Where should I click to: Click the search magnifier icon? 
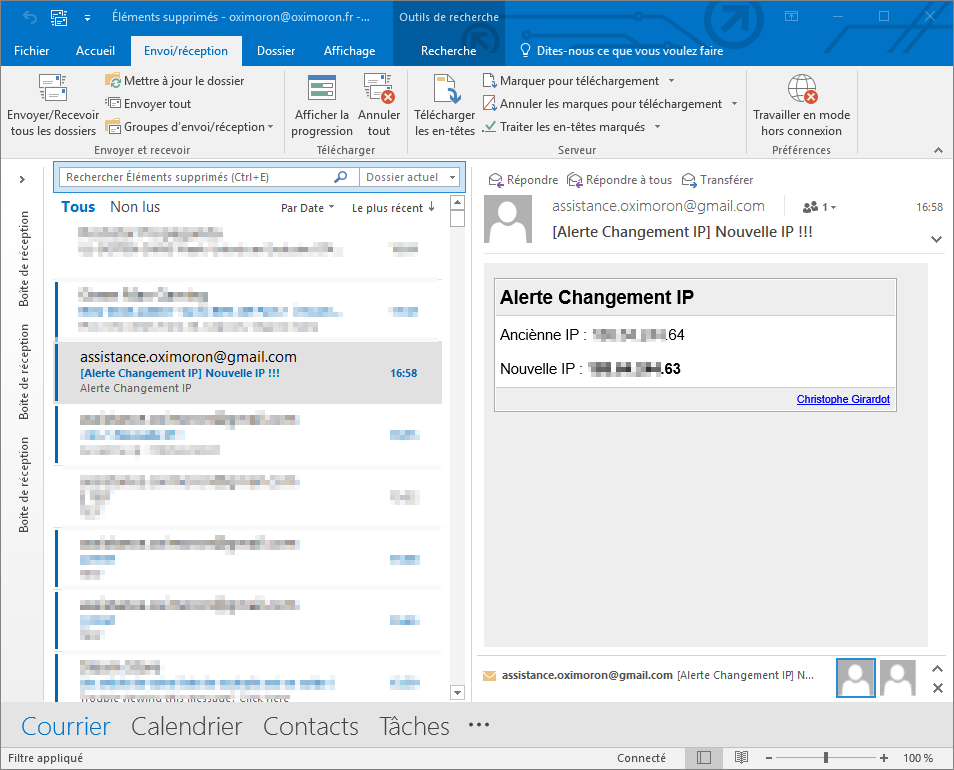341,177
